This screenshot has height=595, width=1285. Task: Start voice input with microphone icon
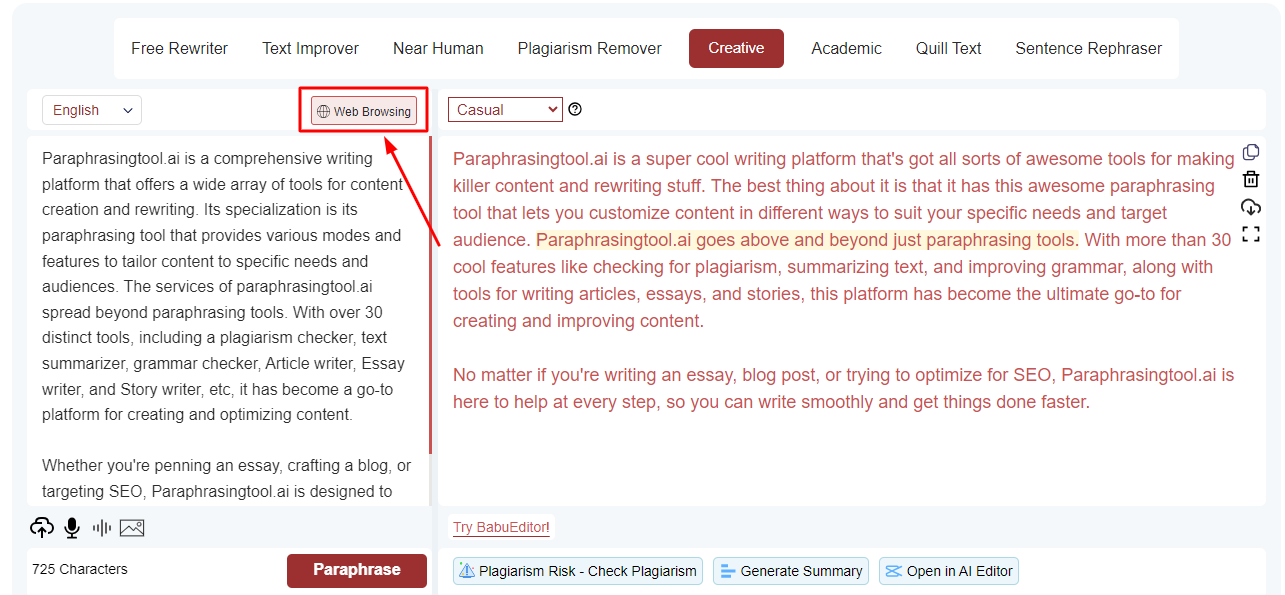[72, 527]
